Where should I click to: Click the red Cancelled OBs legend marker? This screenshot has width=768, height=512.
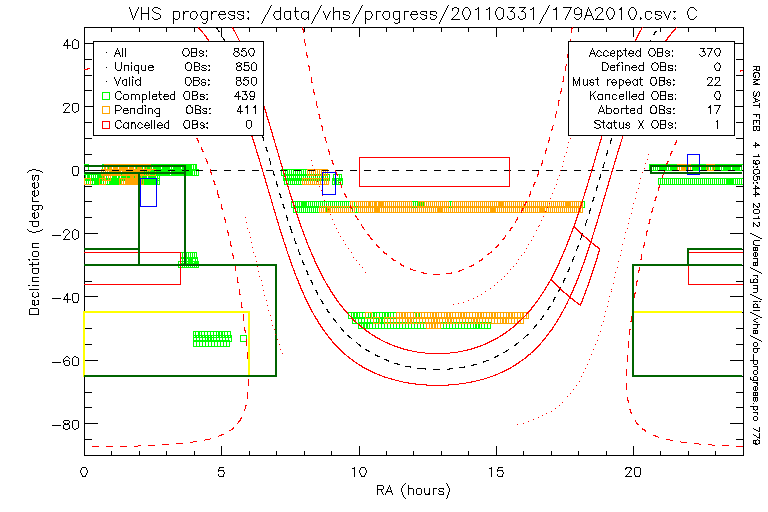click(x=104, y=125)
